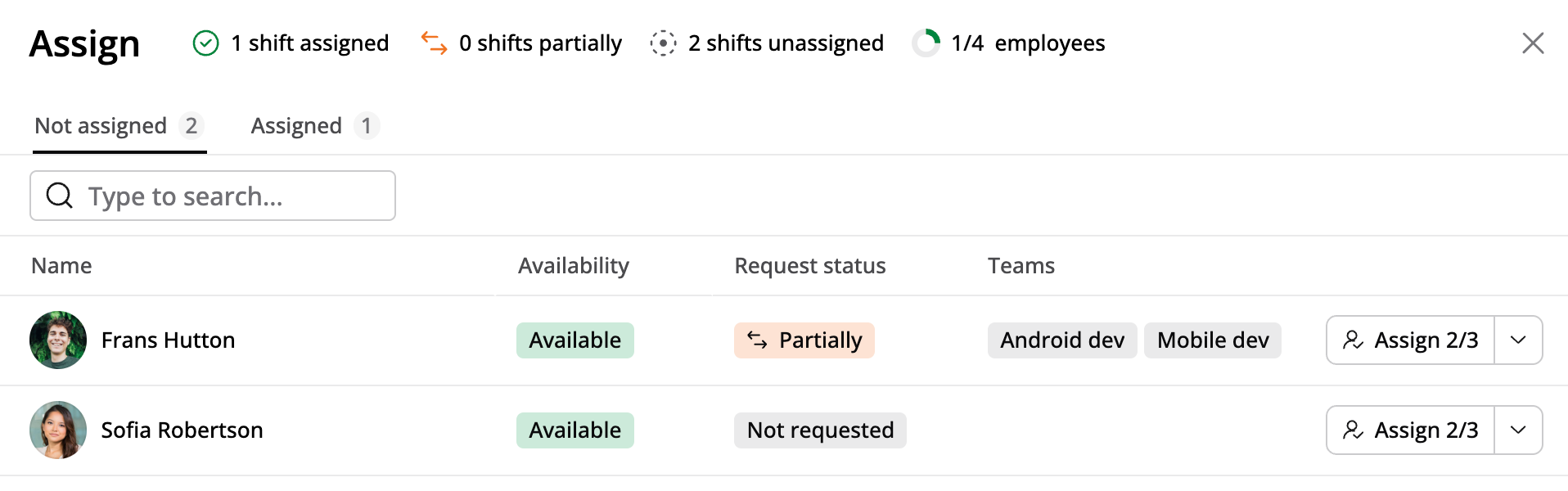This screenshot has width=1568, height=491.
Task: Focus the Type to search field
Action: tap(229, 196)
